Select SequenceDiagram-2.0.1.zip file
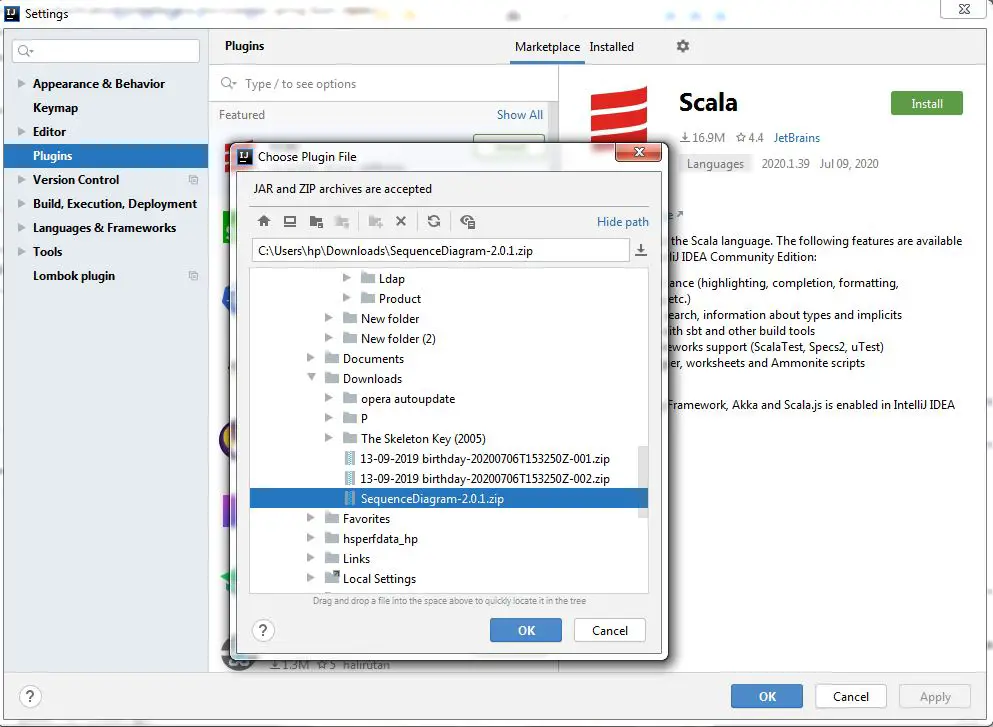993x727 pixels. tap(449, 498)
